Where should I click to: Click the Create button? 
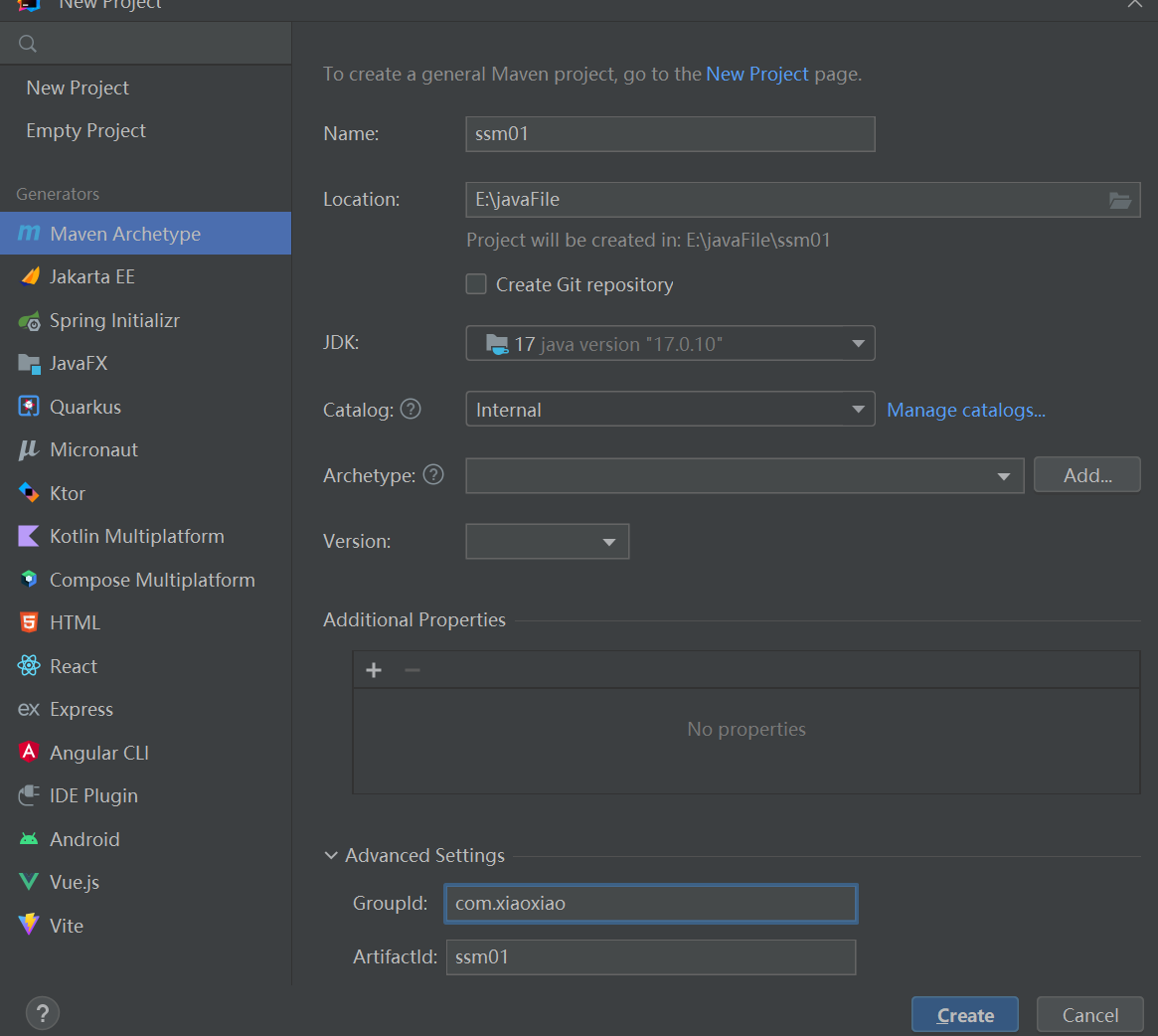point(964,1014)
